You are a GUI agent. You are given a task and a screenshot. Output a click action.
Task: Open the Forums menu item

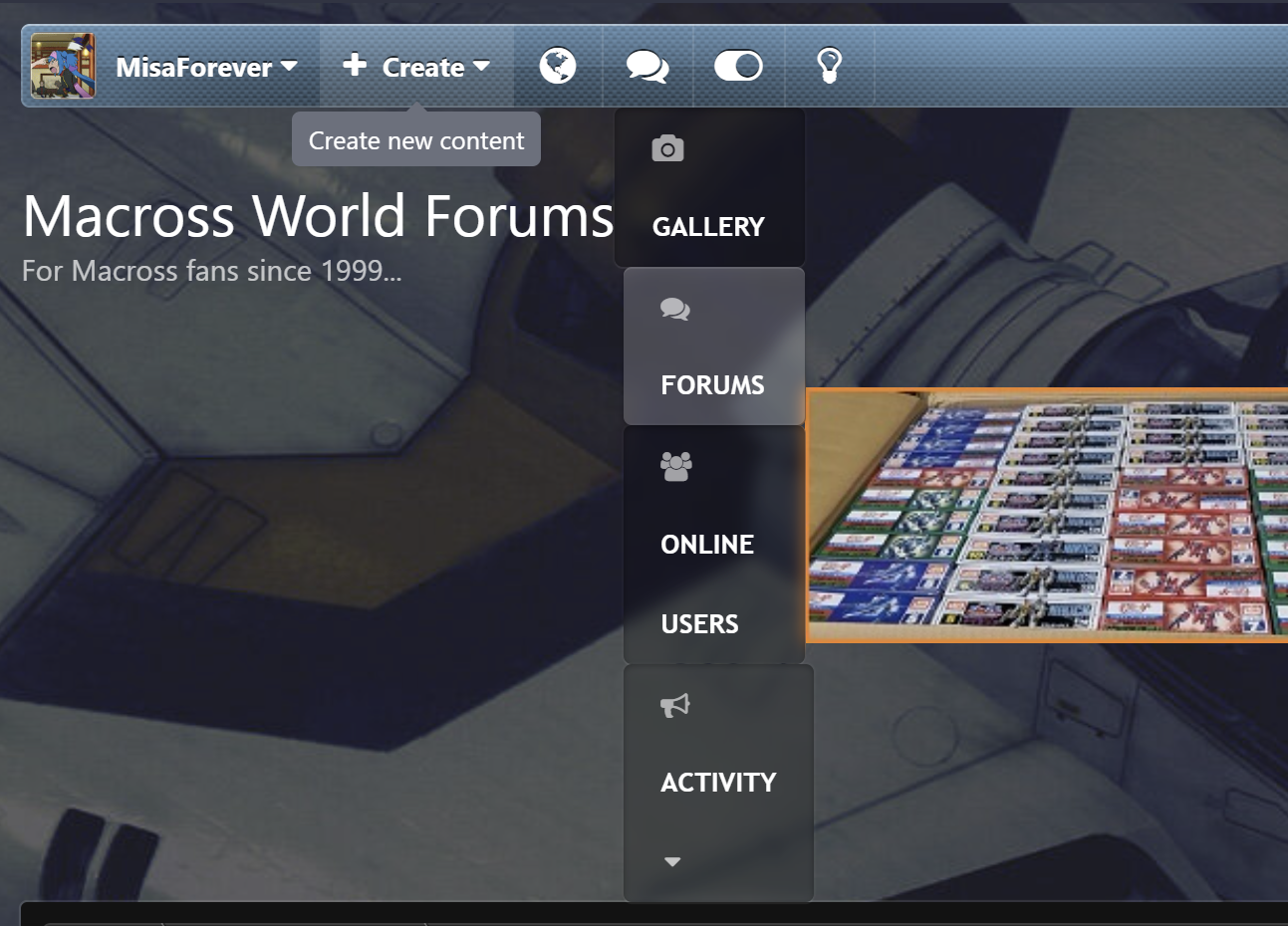click(x=714, y=347)
